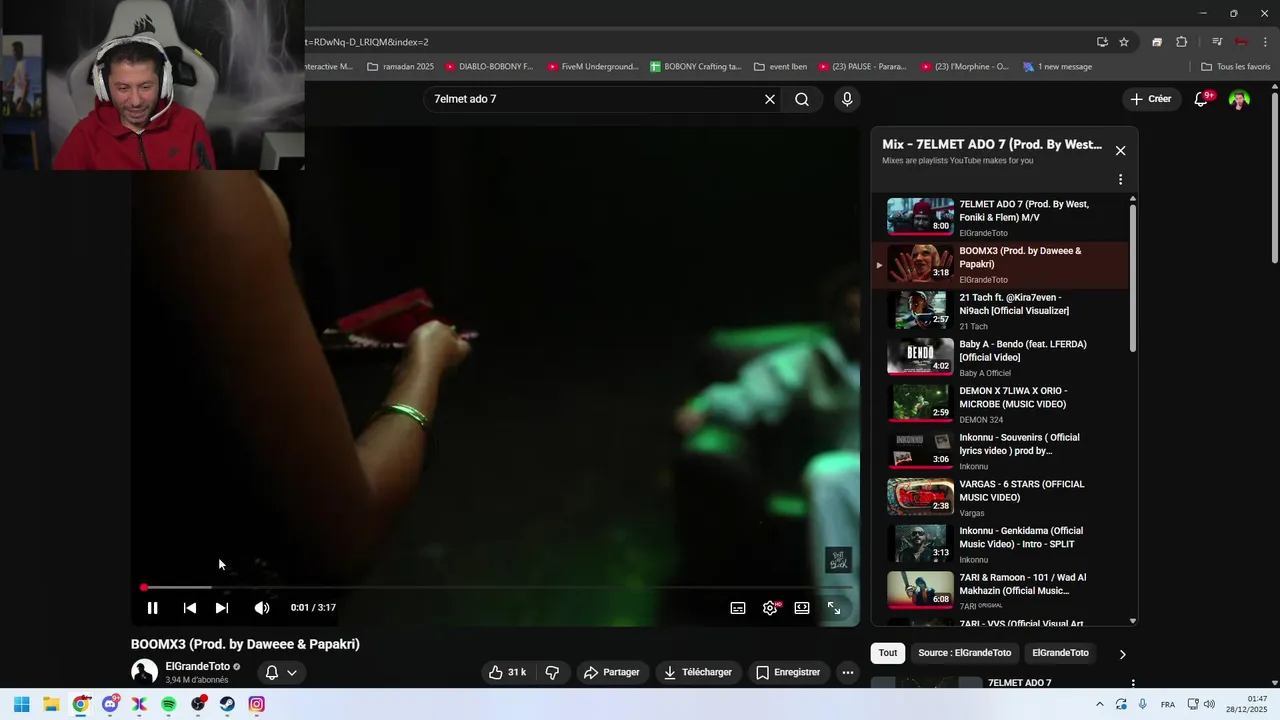Open Spotify from the taskbar

pyautogui.click(x=169, y=704)
